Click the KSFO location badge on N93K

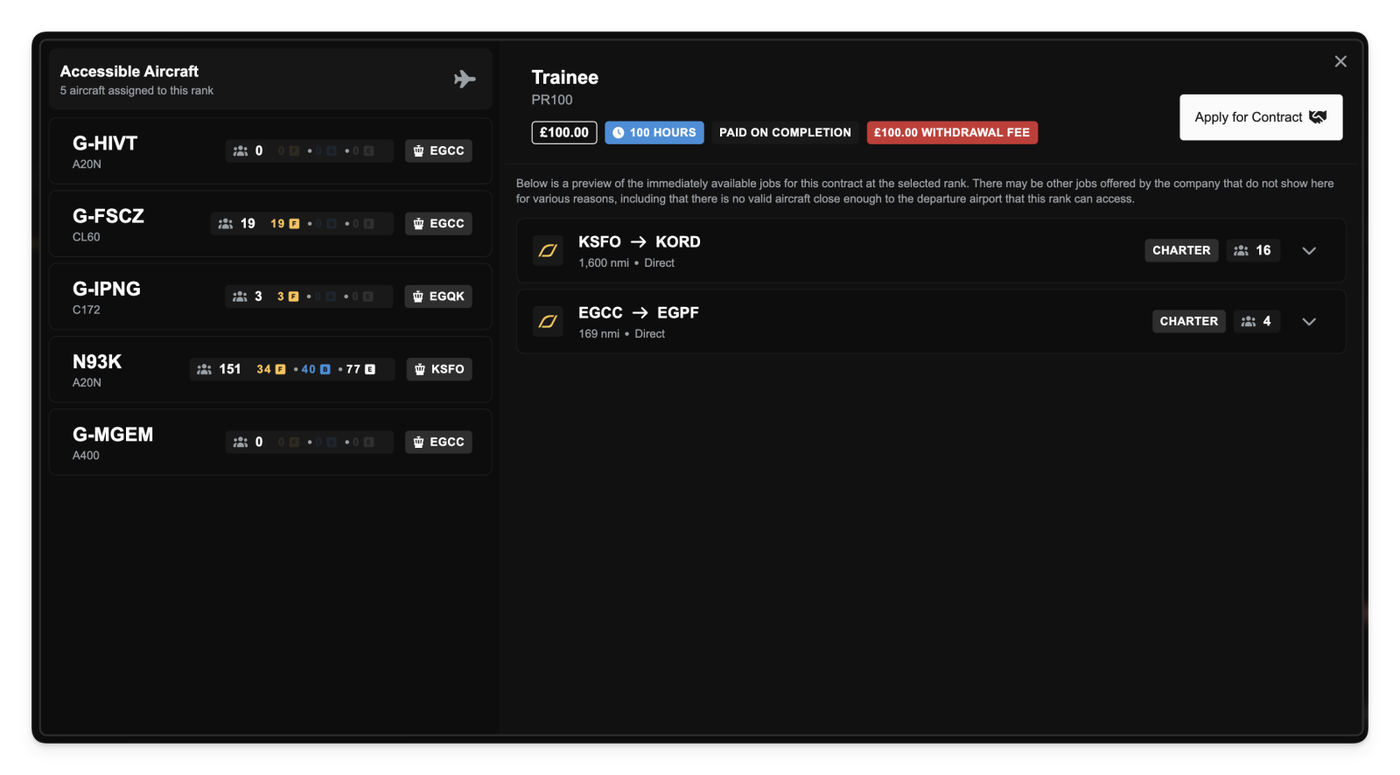click(x=438, y=369)
